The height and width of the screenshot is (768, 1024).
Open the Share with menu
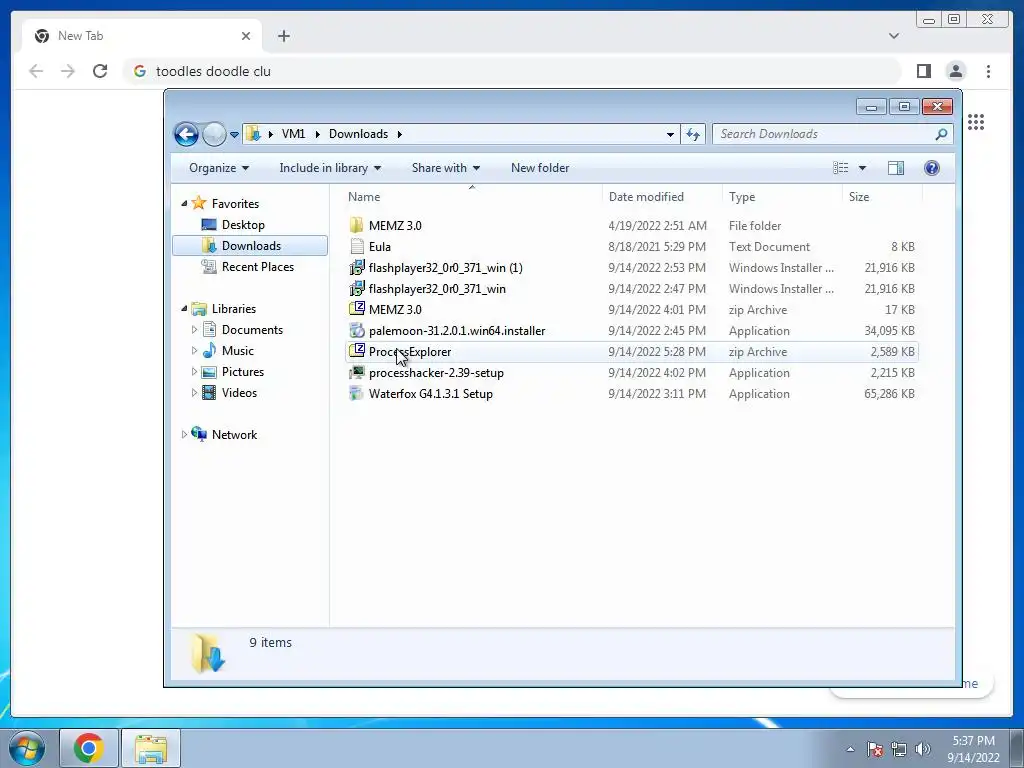tap(446, 168)
